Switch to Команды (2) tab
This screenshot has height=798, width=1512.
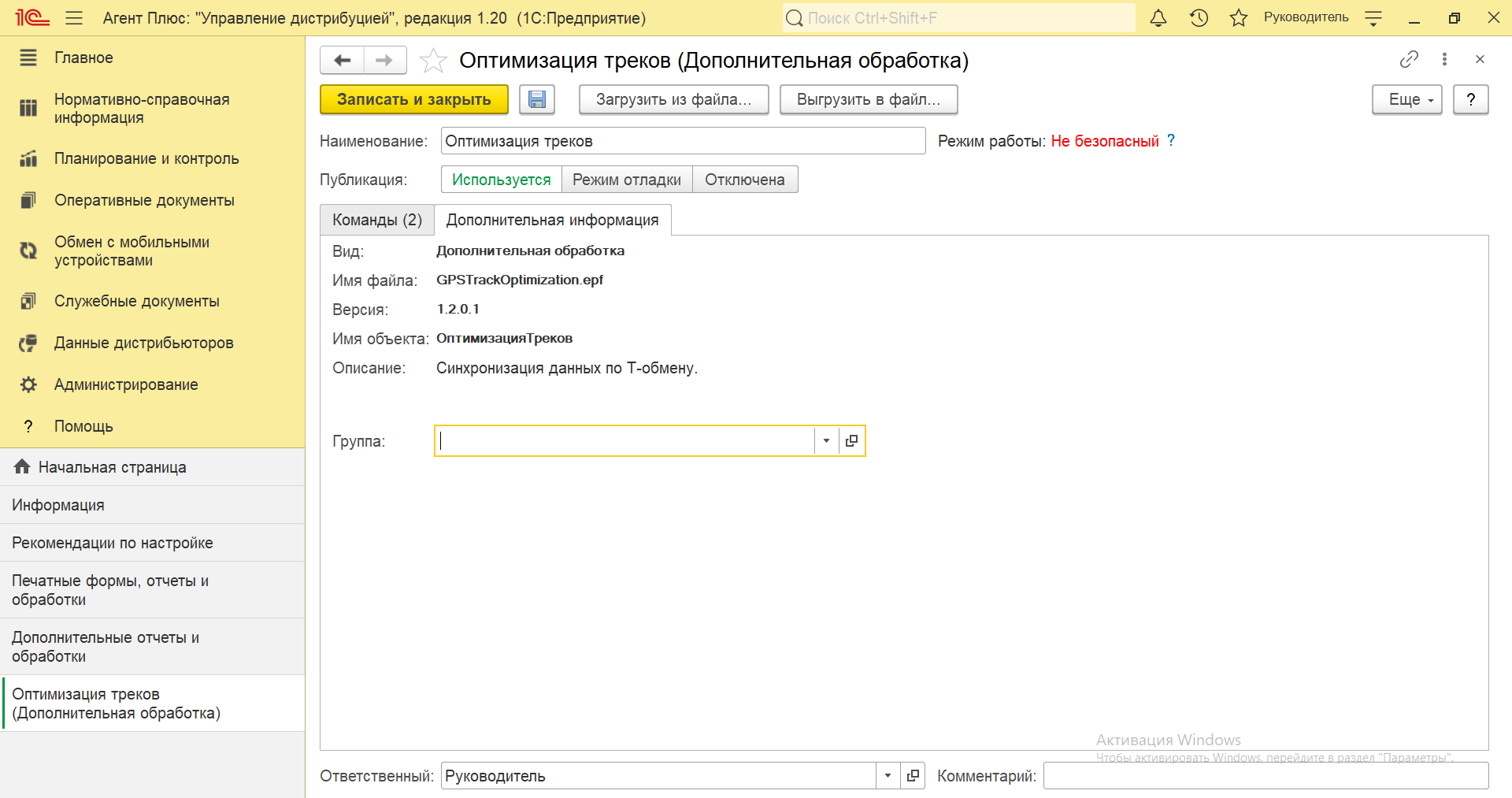click(x=377, y=220)
